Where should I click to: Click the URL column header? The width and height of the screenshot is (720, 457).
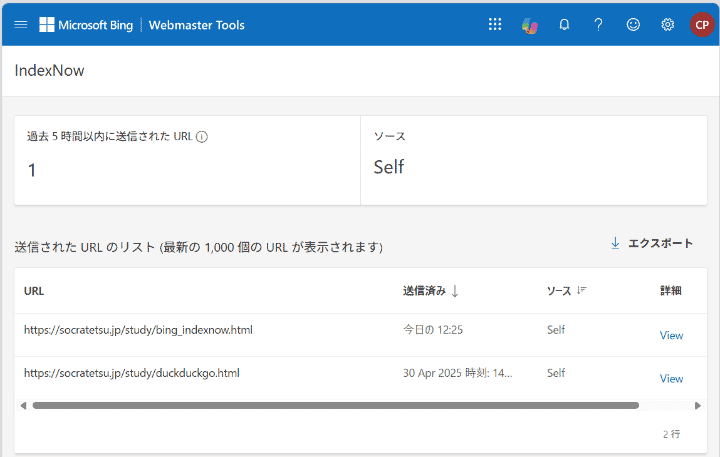tap(34, 291)
